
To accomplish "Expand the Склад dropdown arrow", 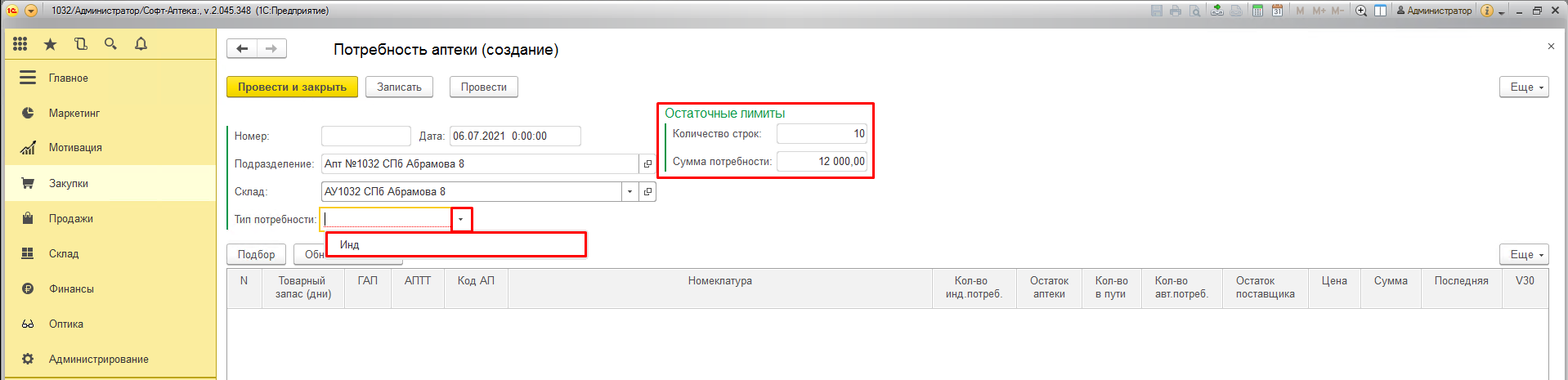I will point(629,192).
